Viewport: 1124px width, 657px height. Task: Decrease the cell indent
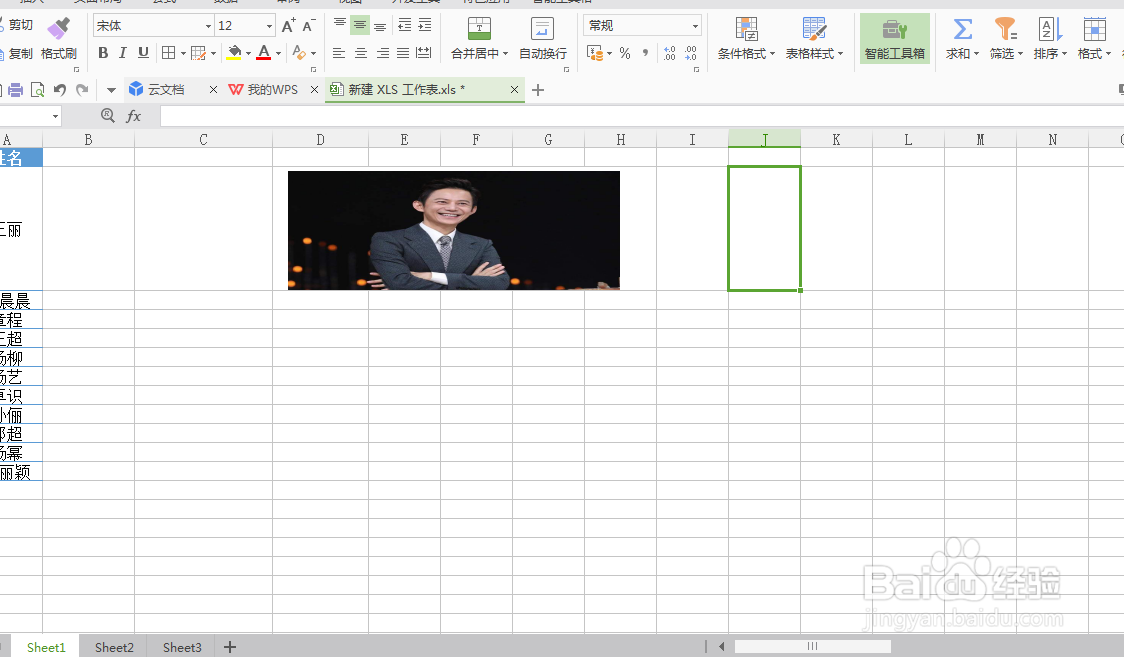[x=404, y=25]
